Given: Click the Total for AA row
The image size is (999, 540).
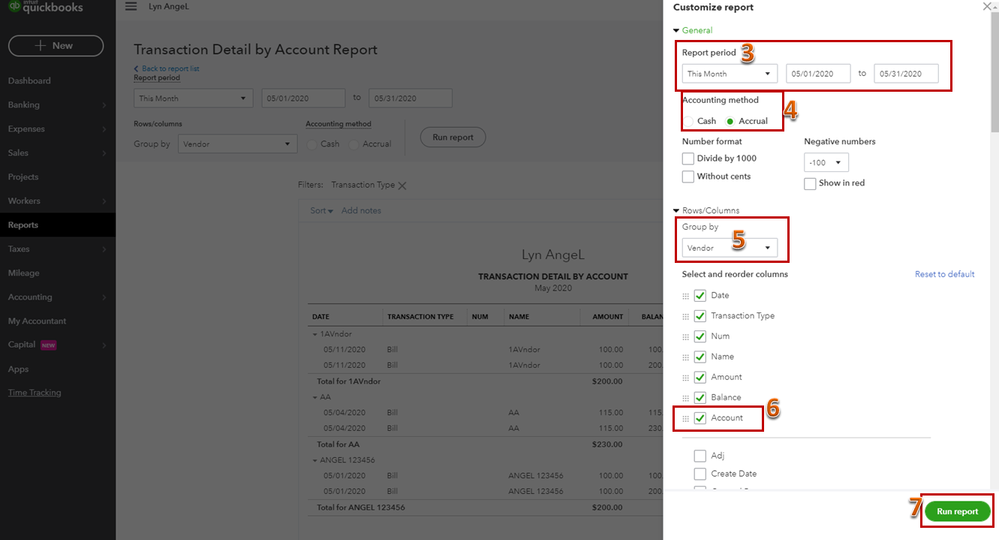Looking at the screenshot, I should [x=485, y=444].
